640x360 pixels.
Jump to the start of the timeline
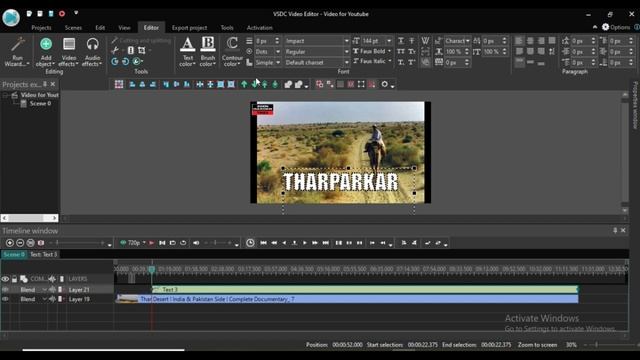point(263,243)
